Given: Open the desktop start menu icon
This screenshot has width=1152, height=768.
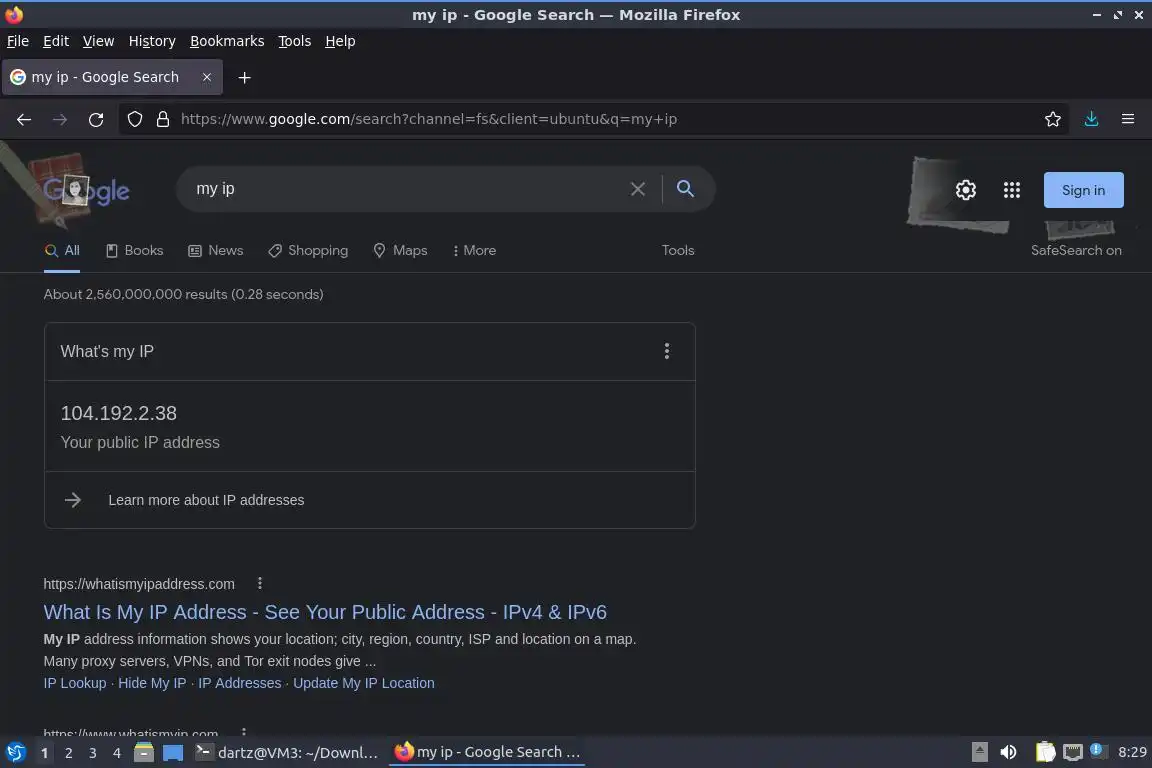Looking at the screenshot, I should click(15, 752).
